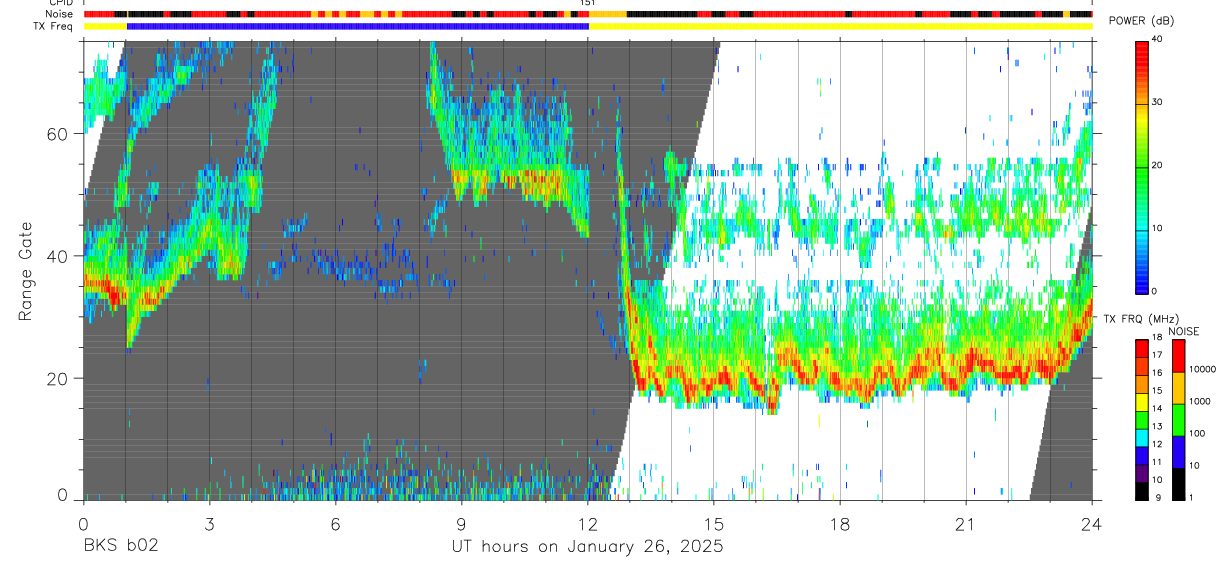Select the 'NOISE' legend title
Screen dimensions: 1228x567
[1185, 331]
